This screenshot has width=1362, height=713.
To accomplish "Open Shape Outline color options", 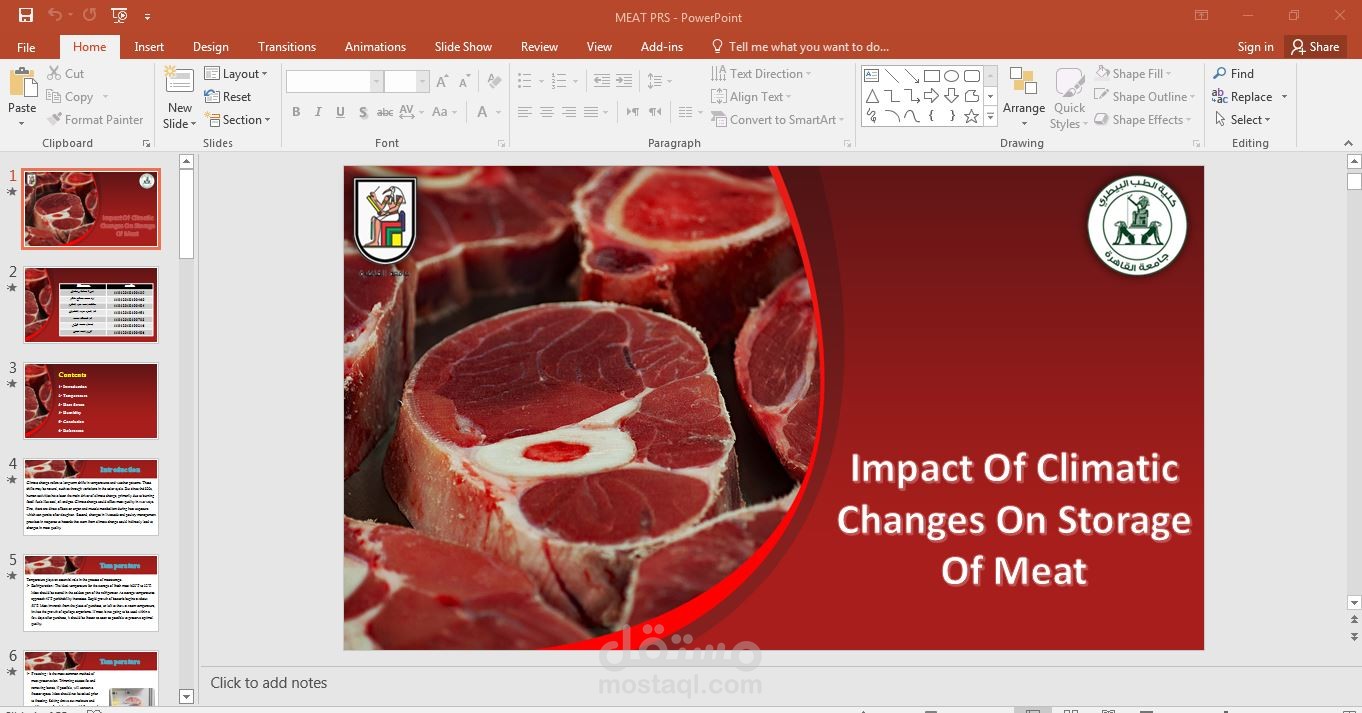I will (1145, 97).
